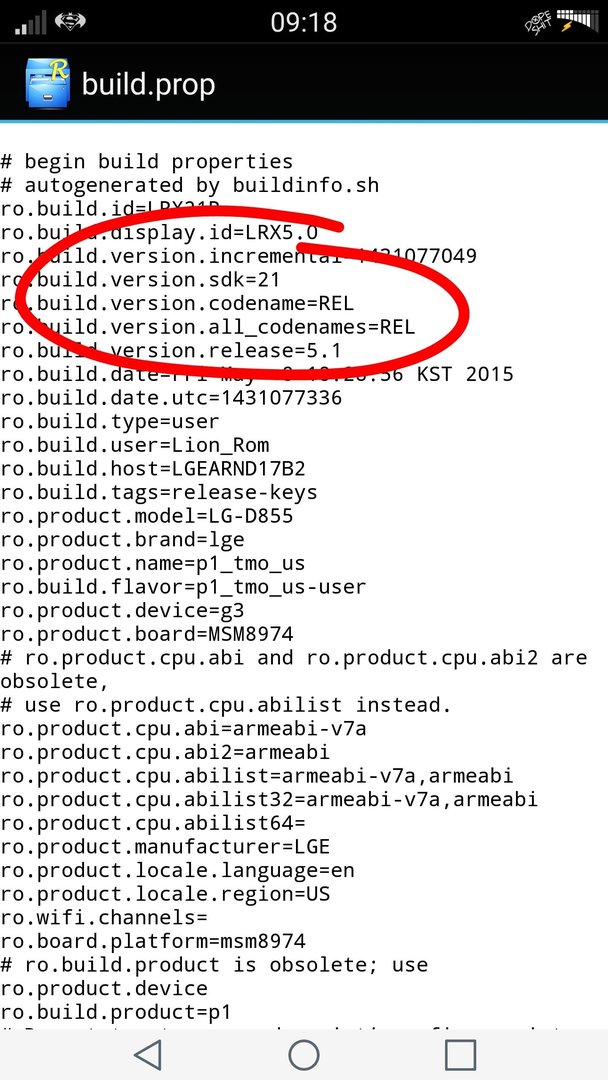Place cursor on ro.build.version.release=5.1 line
This screenshot has width=608, height=1080.
[171, 351]
